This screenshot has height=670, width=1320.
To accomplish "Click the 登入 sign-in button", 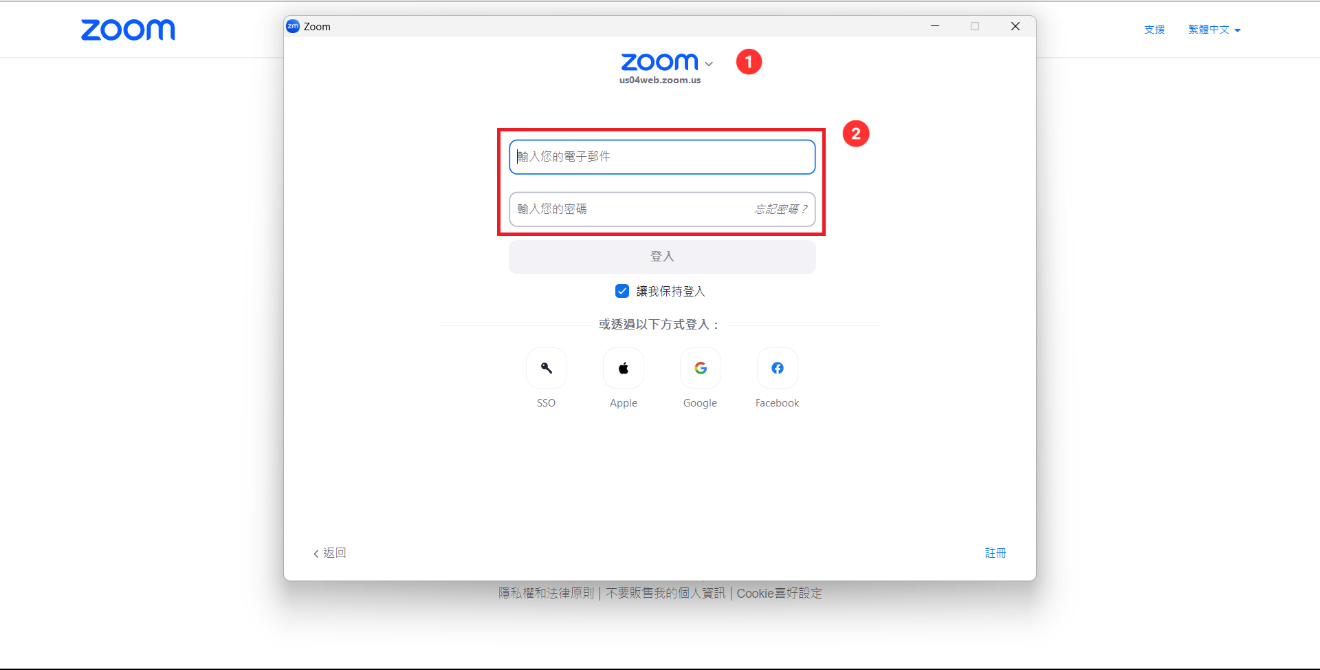I will click(x=662, y=257).
